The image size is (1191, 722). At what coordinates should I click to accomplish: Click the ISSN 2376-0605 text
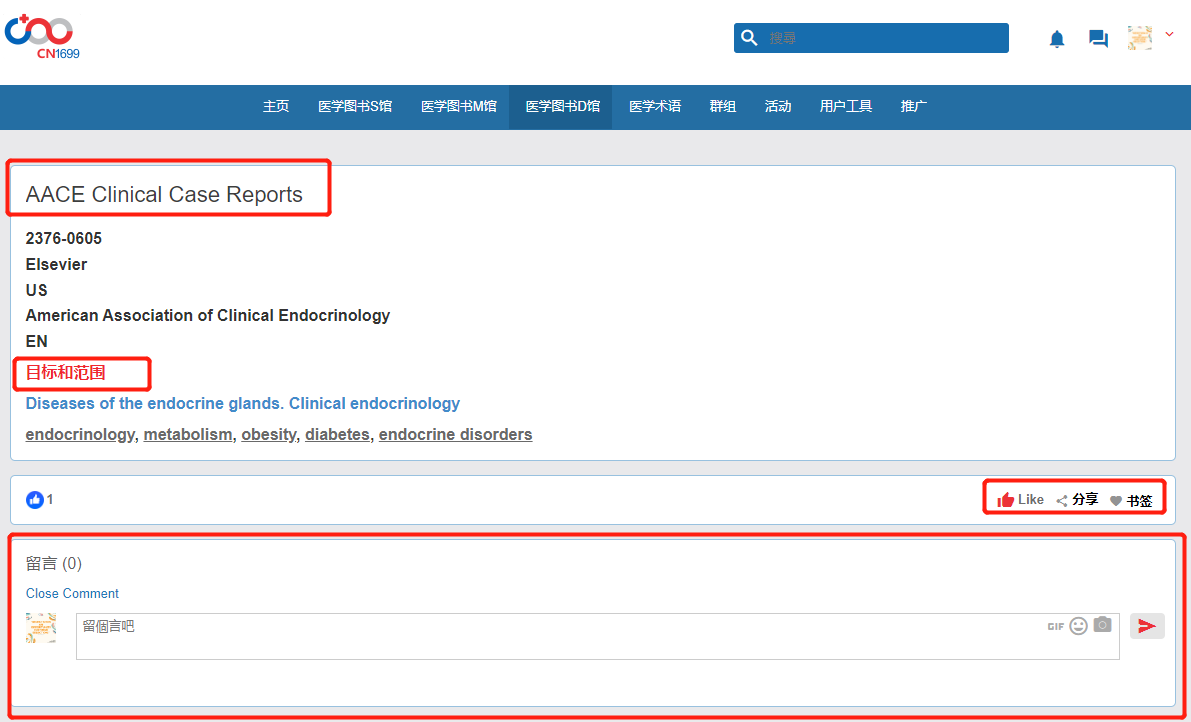[64, 238]
